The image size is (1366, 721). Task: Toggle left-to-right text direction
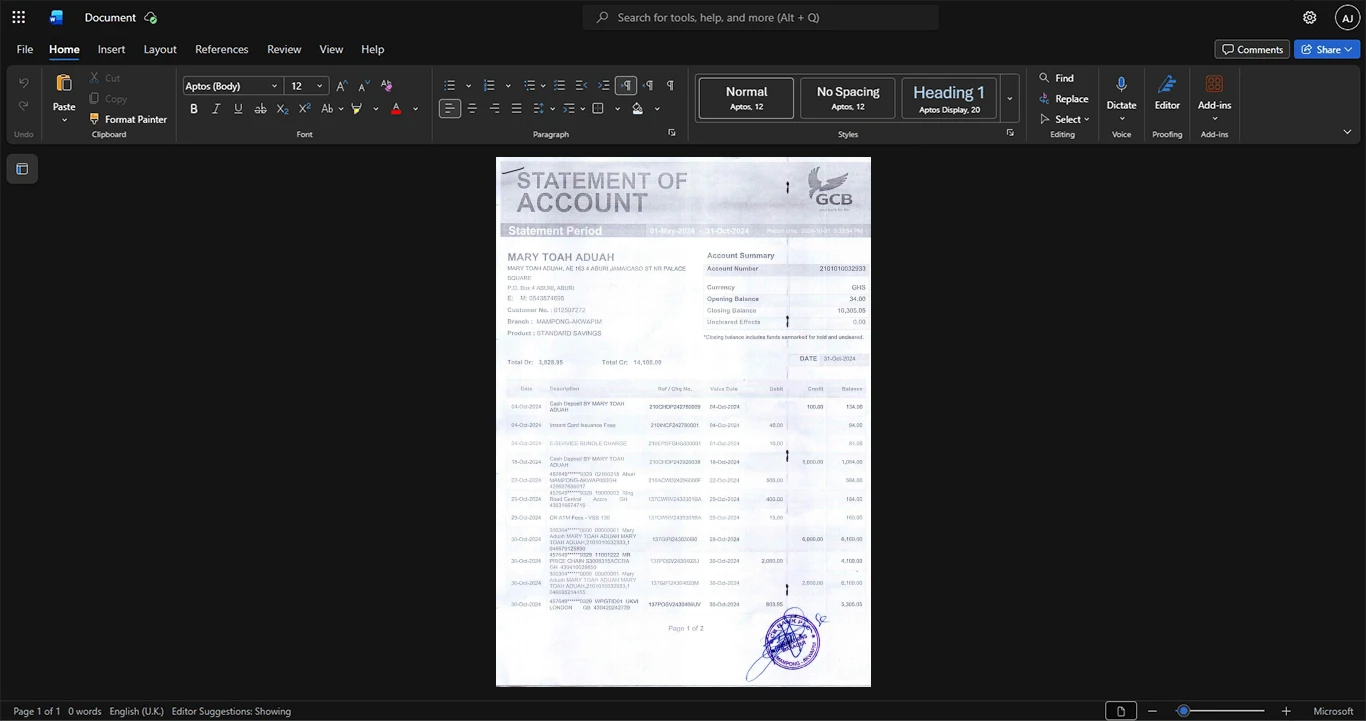(626, 86)
